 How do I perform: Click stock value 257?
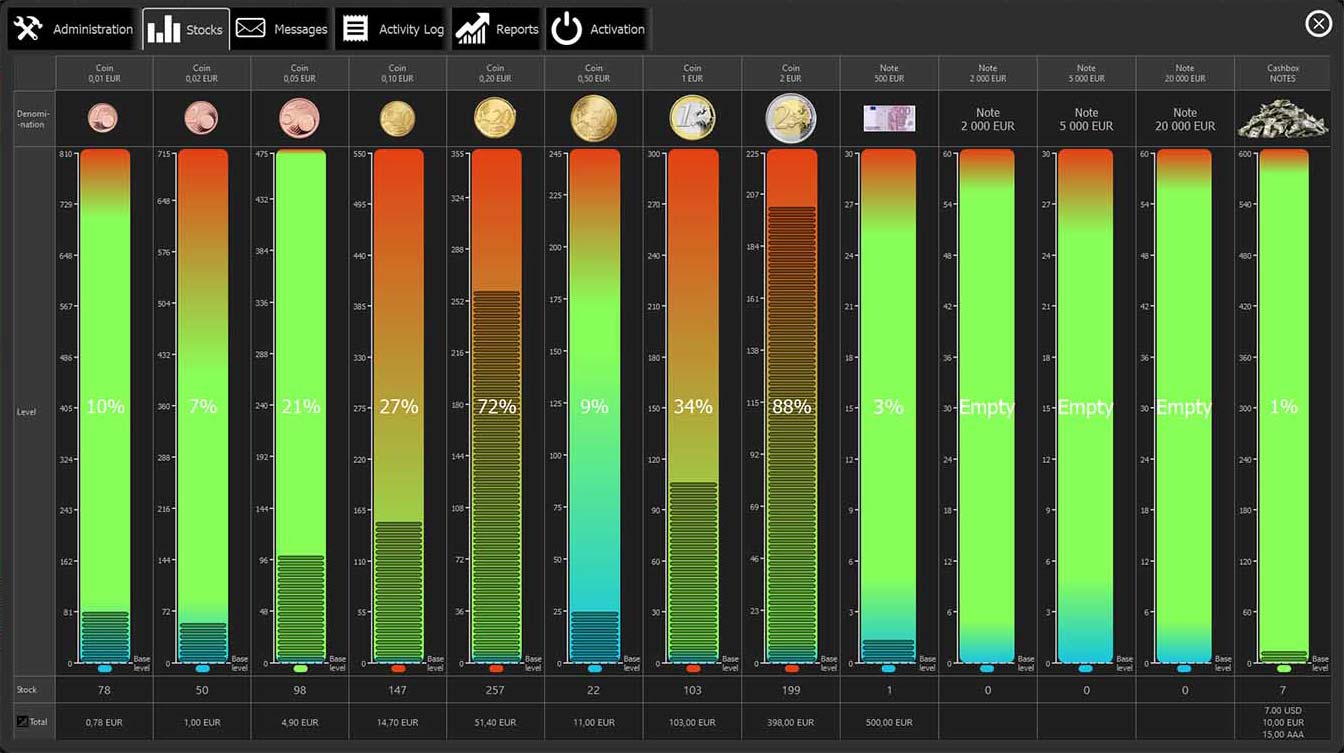(x=496, y=690)
